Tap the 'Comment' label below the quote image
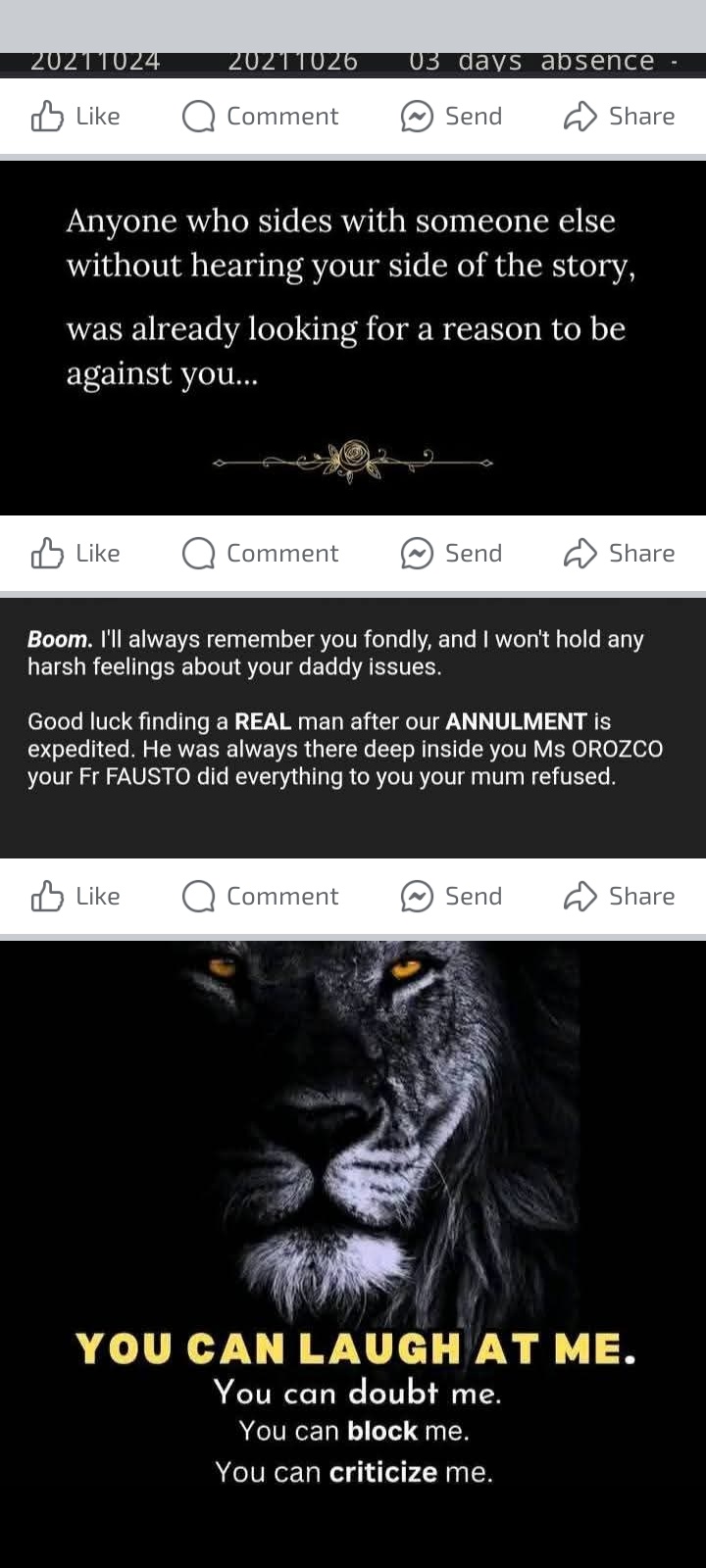 282,554
